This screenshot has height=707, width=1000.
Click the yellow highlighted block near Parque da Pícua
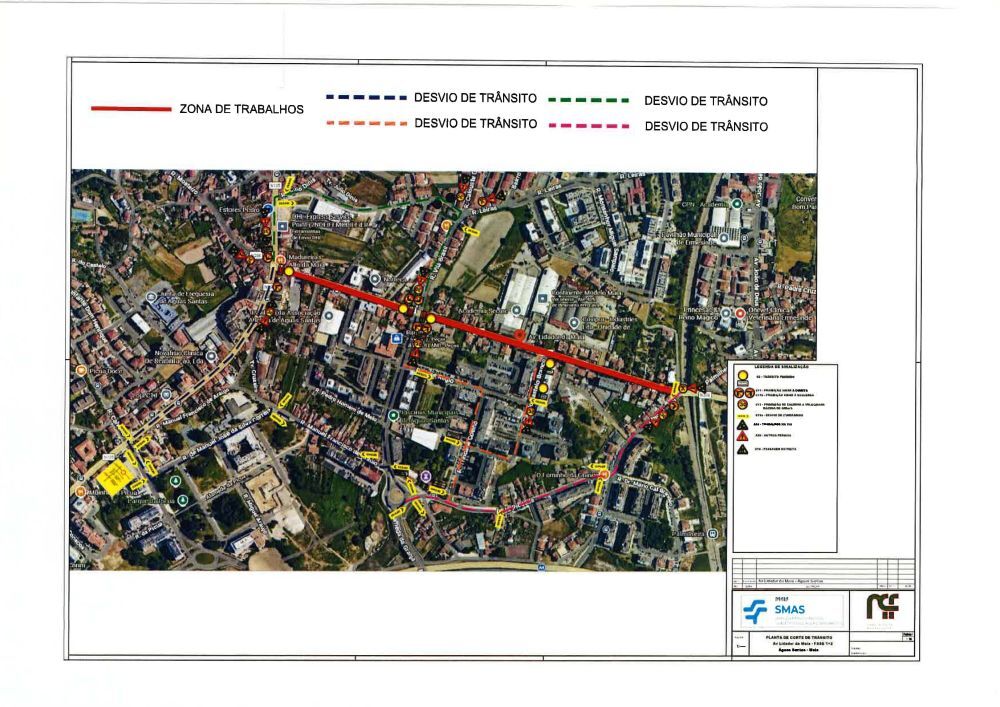115,476
